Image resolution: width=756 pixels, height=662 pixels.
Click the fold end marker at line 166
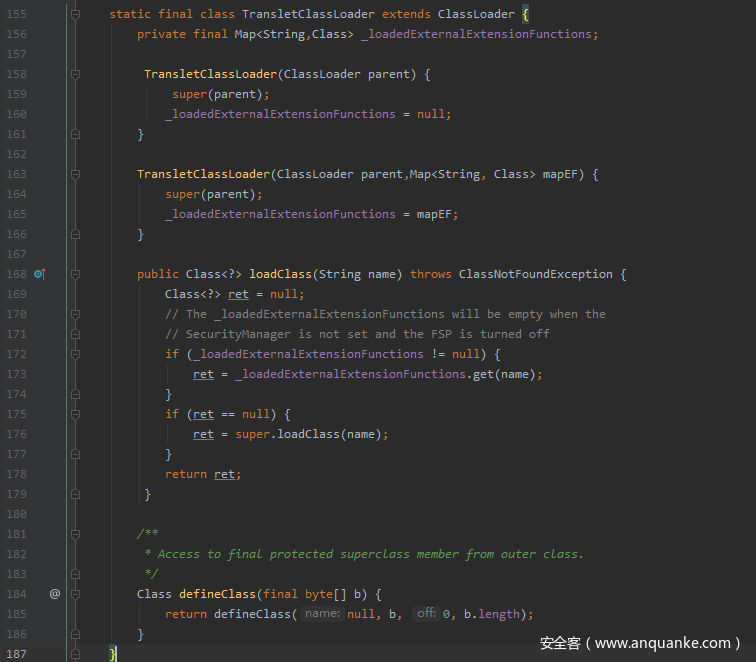76,234
